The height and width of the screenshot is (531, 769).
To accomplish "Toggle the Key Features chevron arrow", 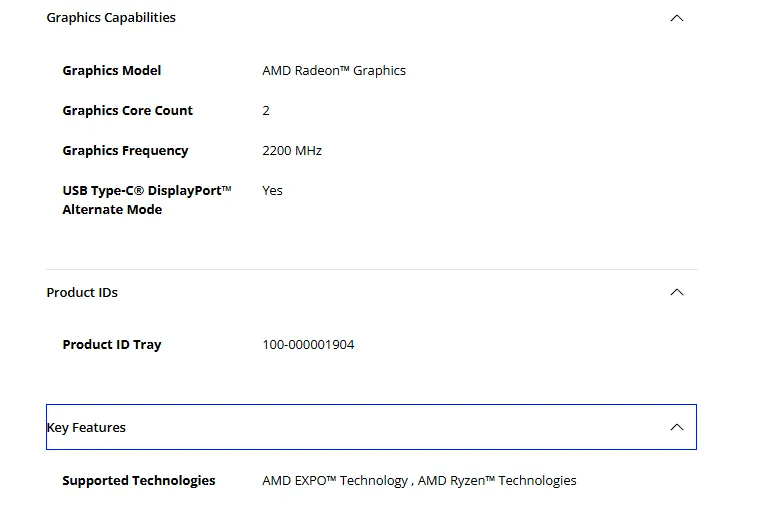I will point(677,427).
